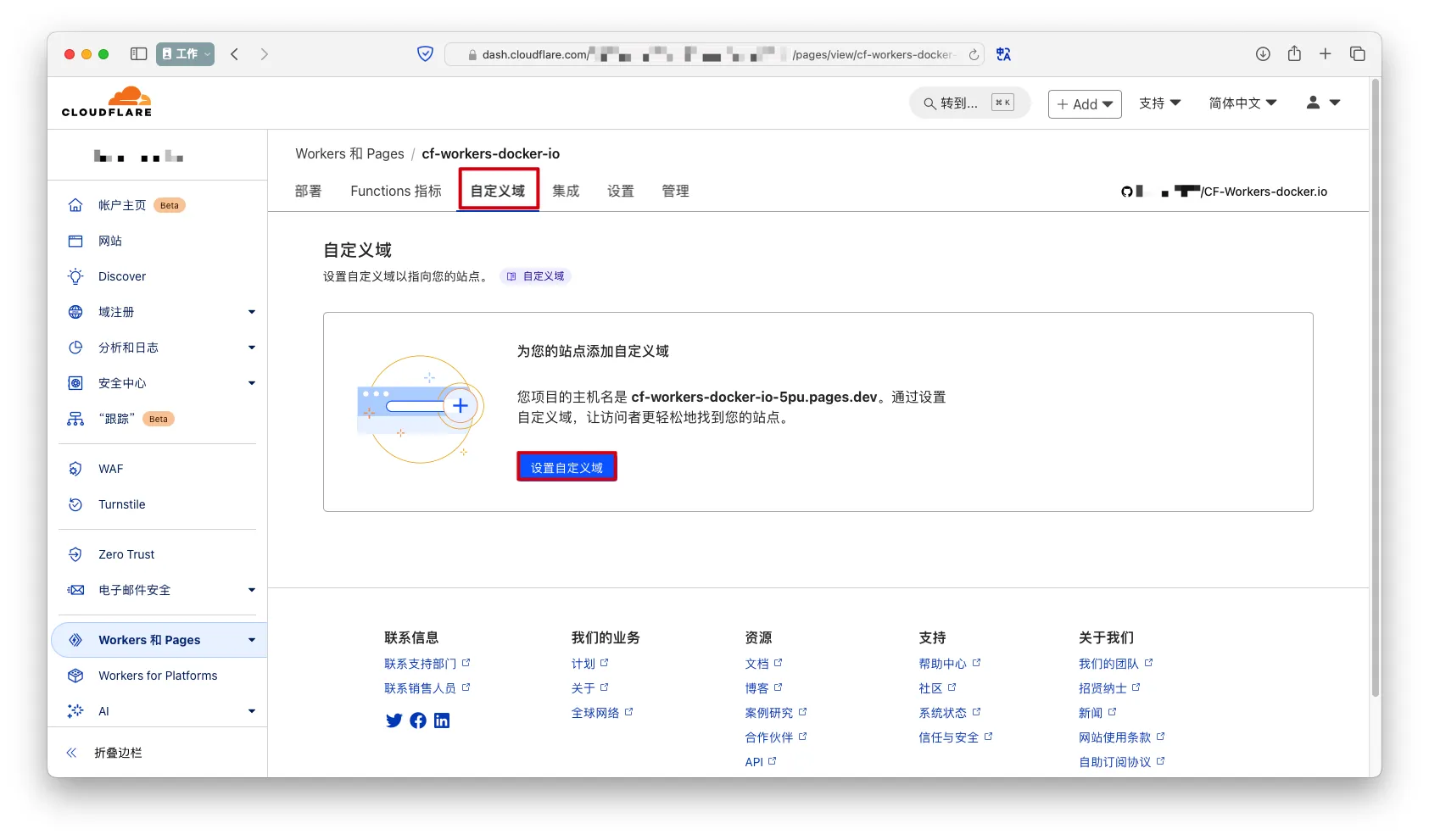Click the Safari address bar
Screen dimensions: 1429x840
click(714, 54)
